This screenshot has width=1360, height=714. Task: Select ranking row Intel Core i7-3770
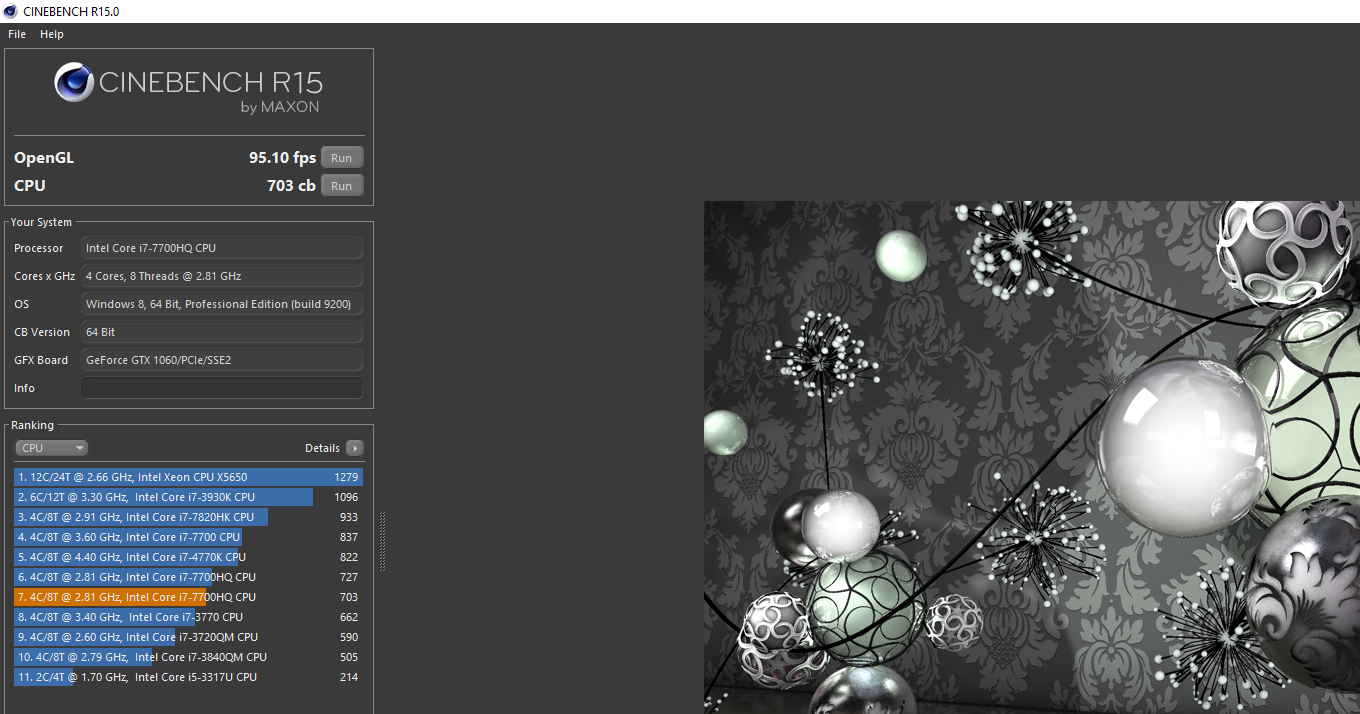(x=188, y=617)
